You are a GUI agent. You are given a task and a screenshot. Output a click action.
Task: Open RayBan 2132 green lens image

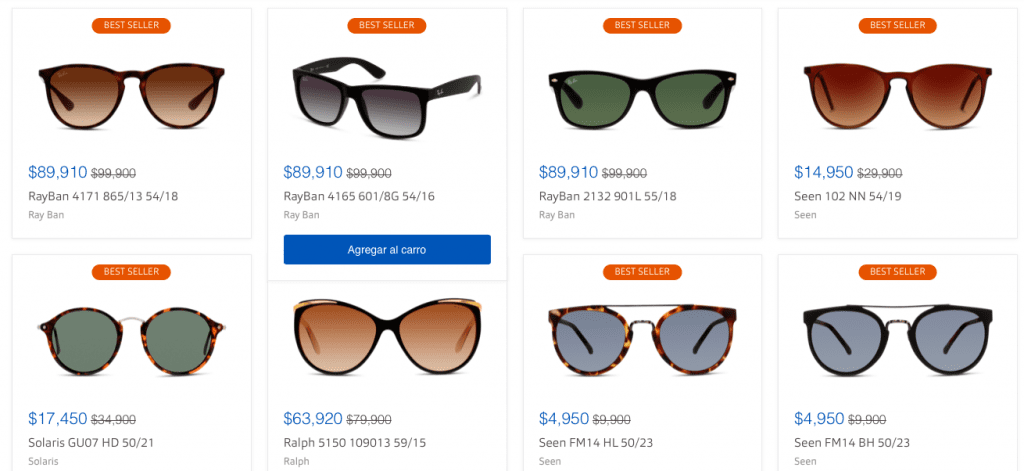pos(642,97)
